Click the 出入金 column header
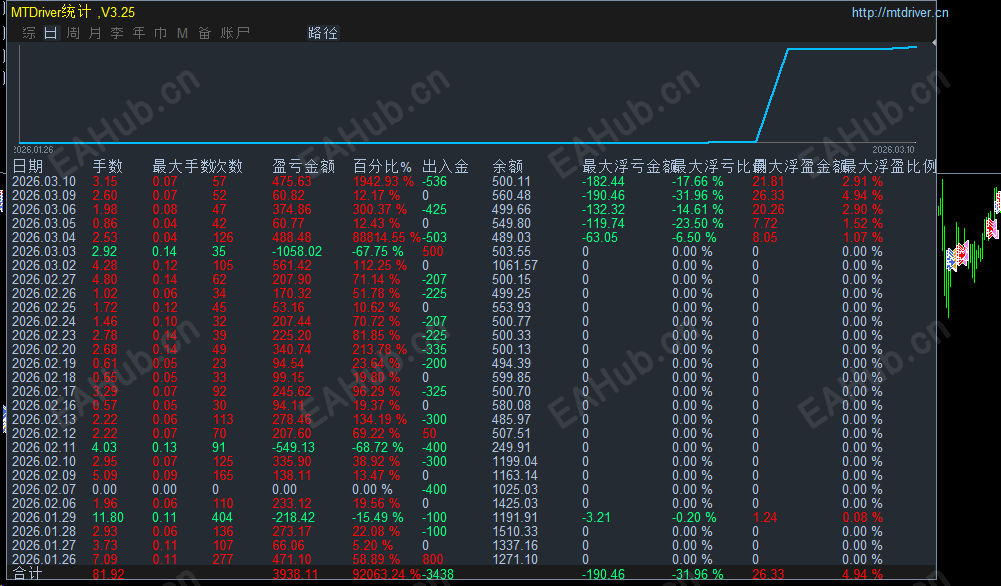Screen dimensions: 1001x586 [446, 167]
